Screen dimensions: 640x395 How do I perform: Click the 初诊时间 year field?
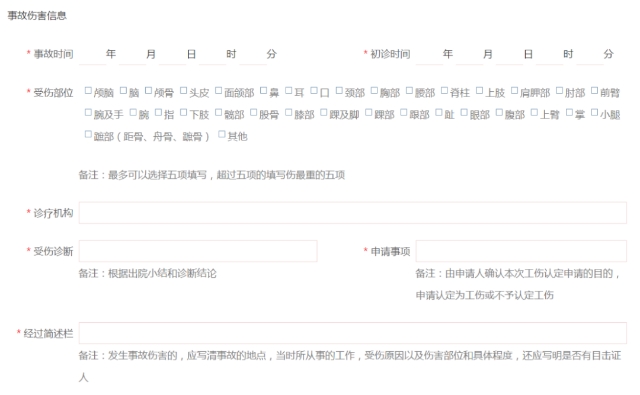[429, 55]
